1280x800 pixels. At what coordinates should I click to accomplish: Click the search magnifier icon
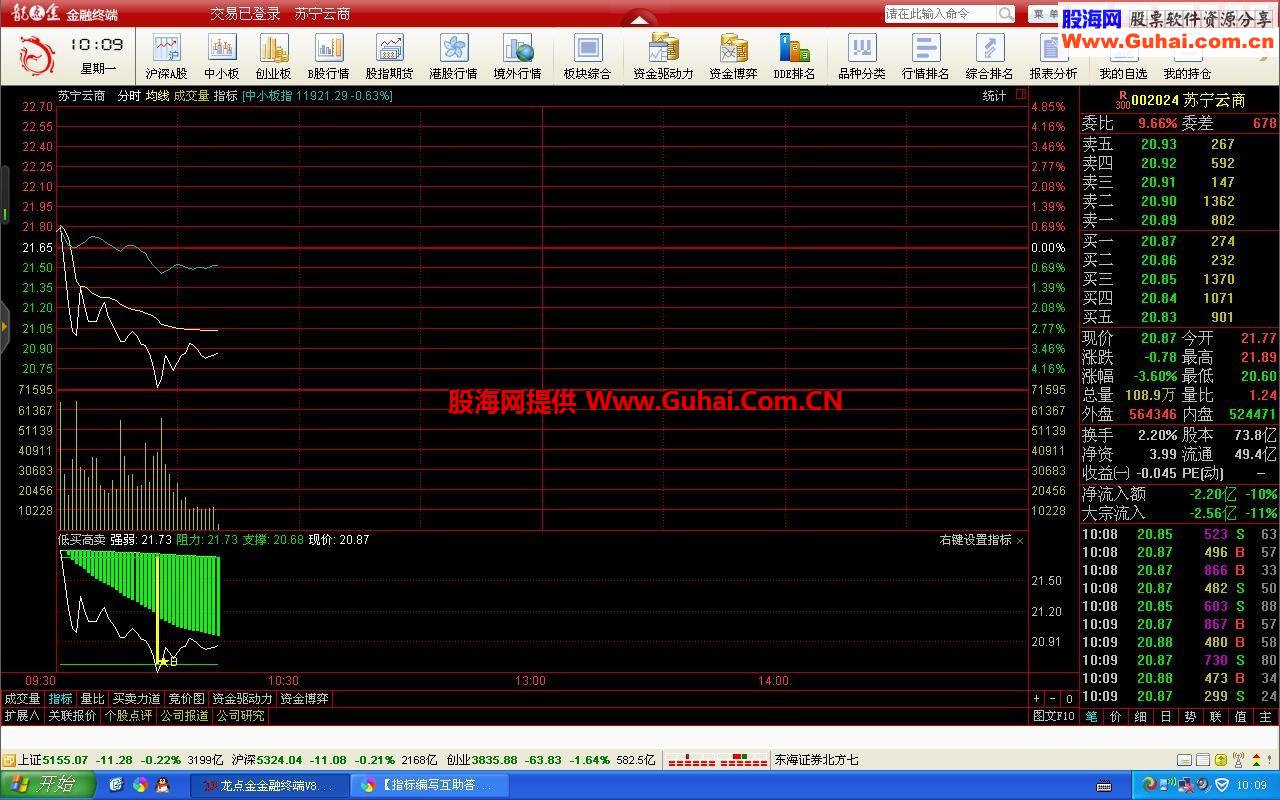(x=1006, y=14)
